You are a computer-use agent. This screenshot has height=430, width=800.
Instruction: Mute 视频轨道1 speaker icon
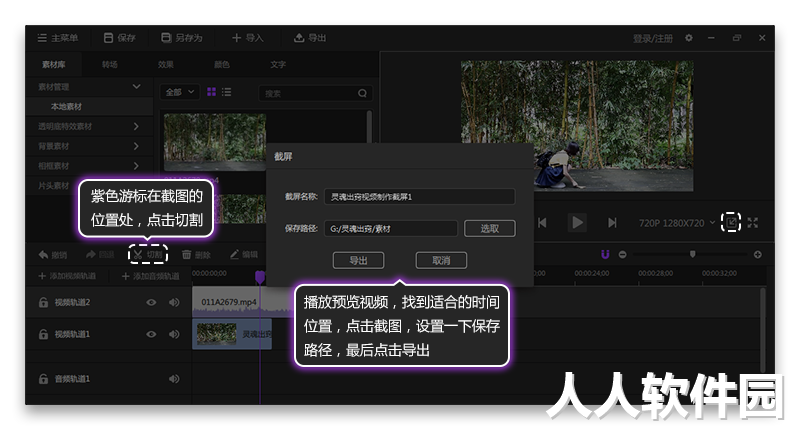174,335
